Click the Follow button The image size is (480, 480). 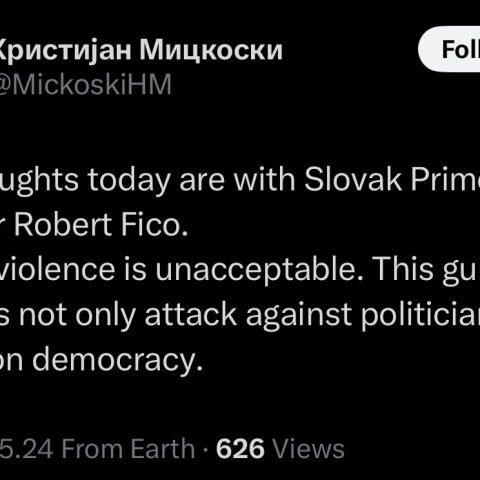(x=449, y=49)
